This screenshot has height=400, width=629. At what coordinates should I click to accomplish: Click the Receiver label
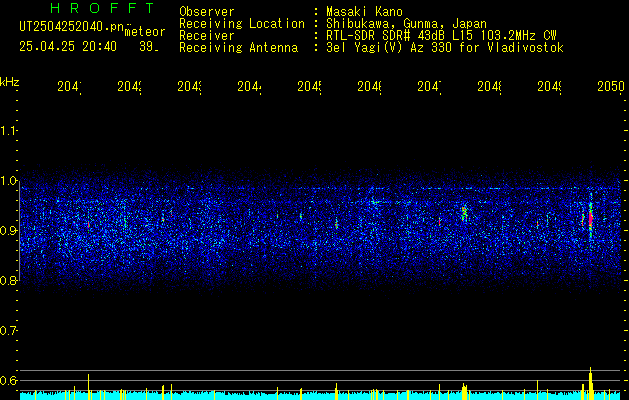(207, 36)
